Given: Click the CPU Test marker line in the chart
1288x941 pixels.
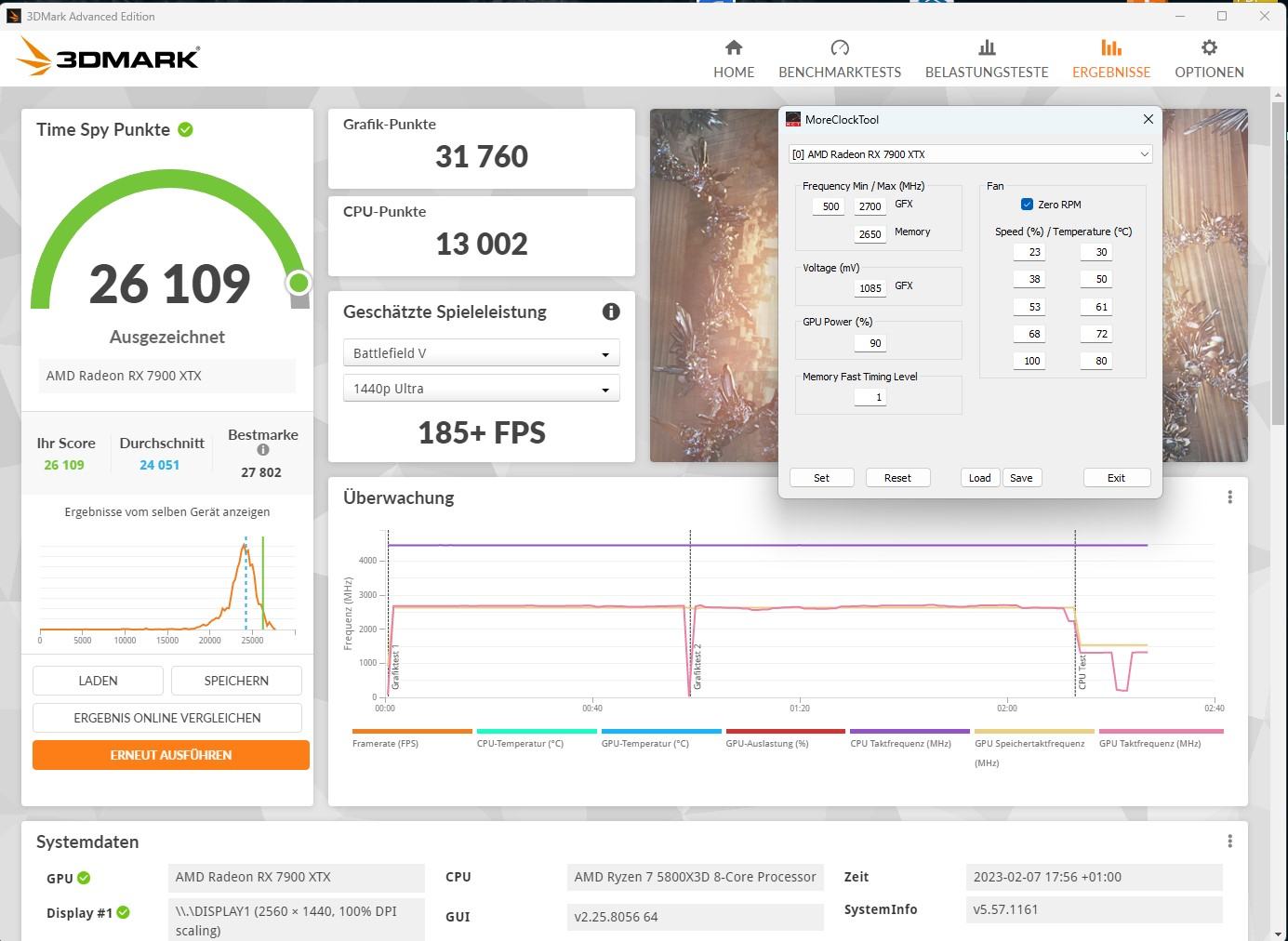Looking at the screenshot, I should [x=1075, y=614].
